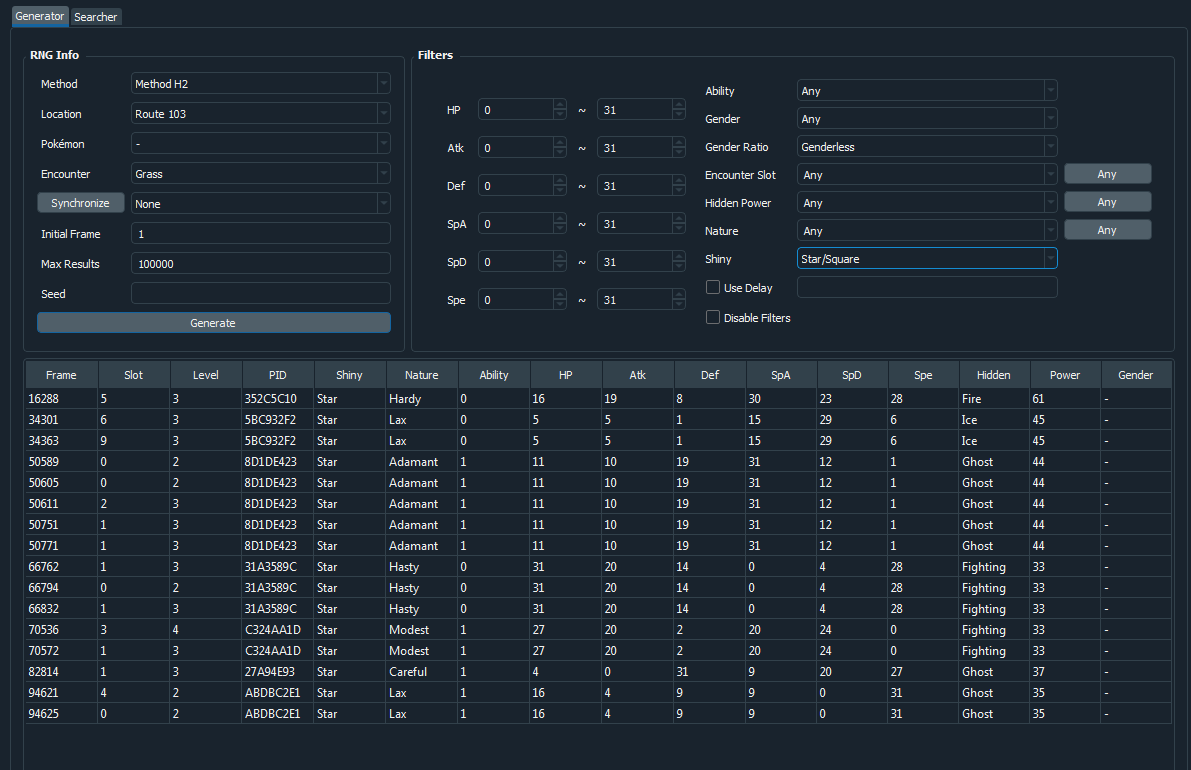This screenshot has width=1191, height=770.
Task: Select the Generator tab
Action: click(x=40, y=17)
